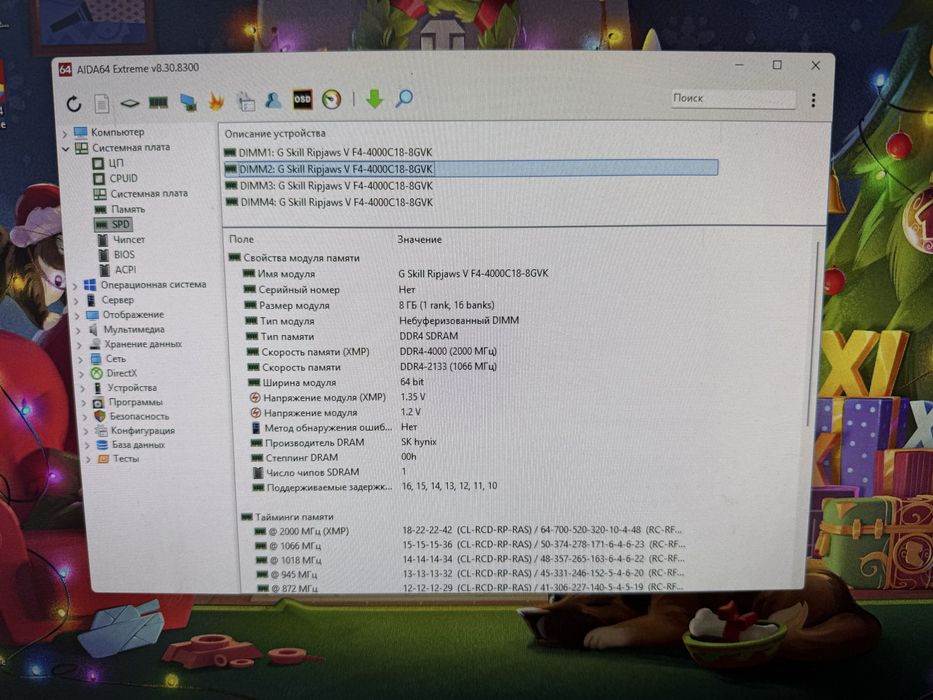The width and height of the screenshot is (933, 700).
Task: Open the three-dot options menu
Action: point(813,100)
